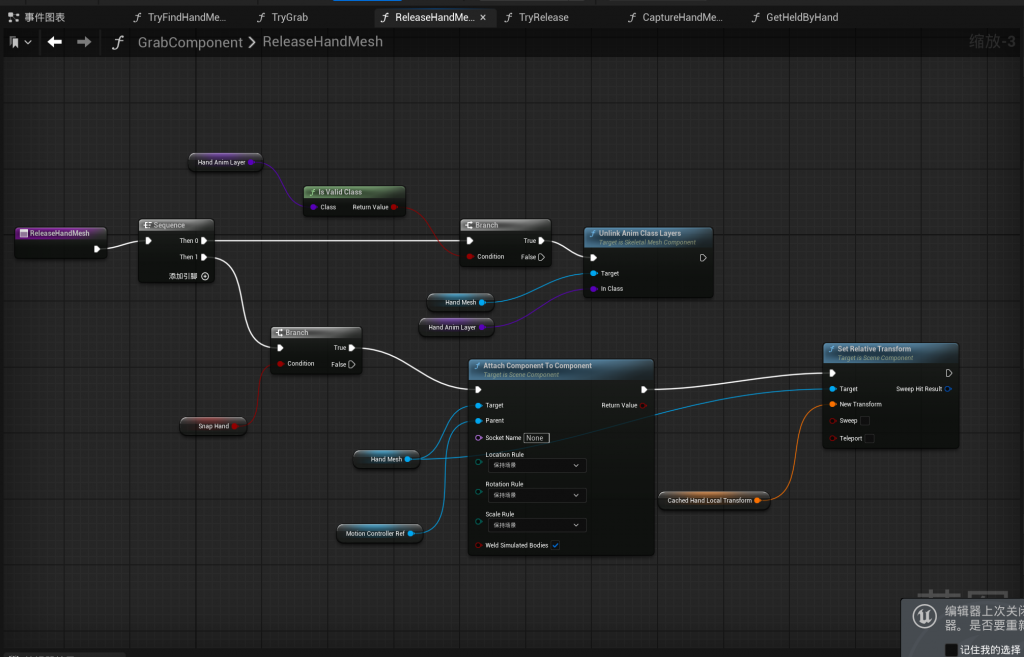Click the forward navigation arrow in toolbar
The width and height of the screenshot is (1024, 657).
84,42
